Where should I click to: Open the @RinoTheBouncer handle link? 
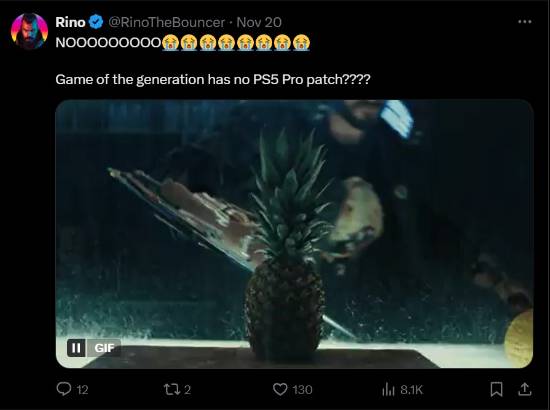click(x=166, y=22)
